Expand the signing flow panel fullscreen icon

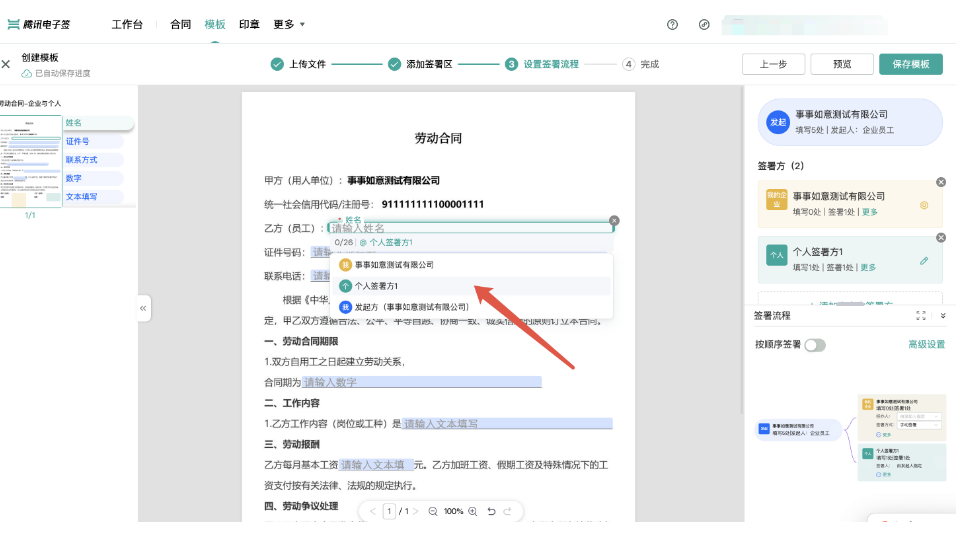coord(921,315)
